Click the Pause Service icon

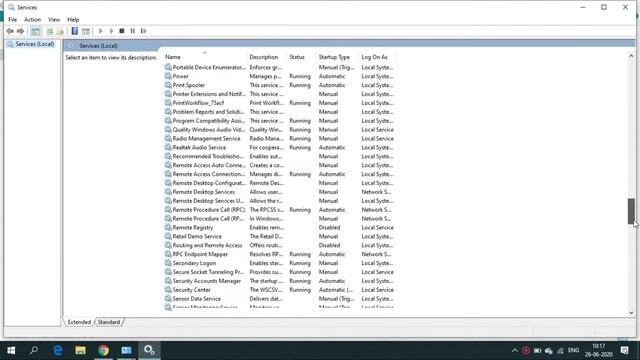pos(133,31)
